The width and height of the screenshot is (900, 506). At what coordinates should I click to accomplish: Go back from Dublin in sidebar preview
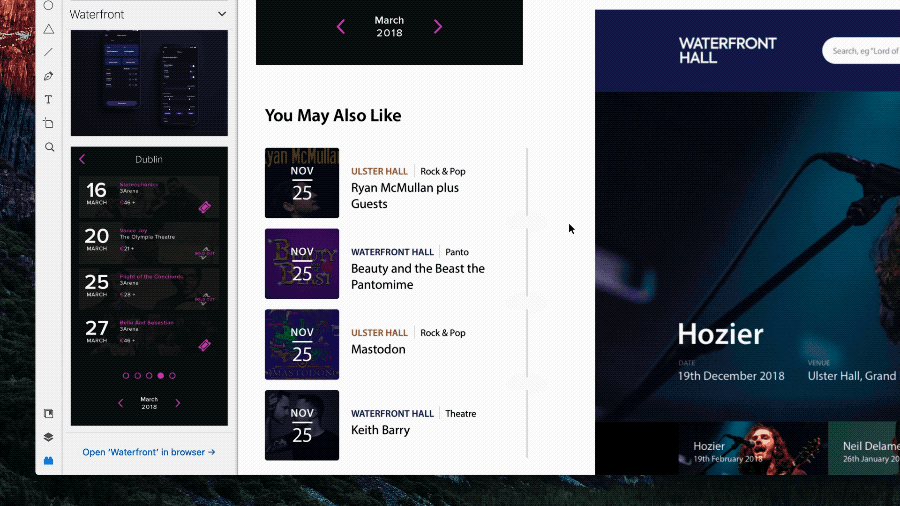tap(82, 159)
